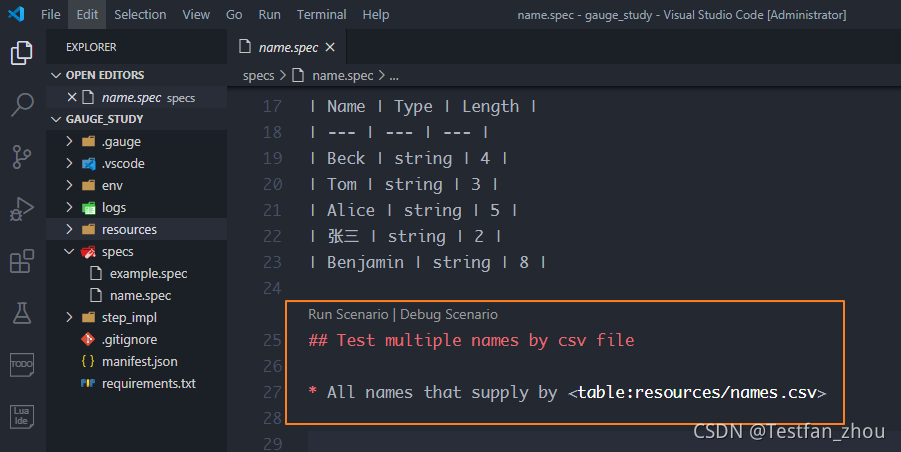Expand the .gauge folder chevron
This screenshot has width=901, height=452.
[x=70, y=141]
